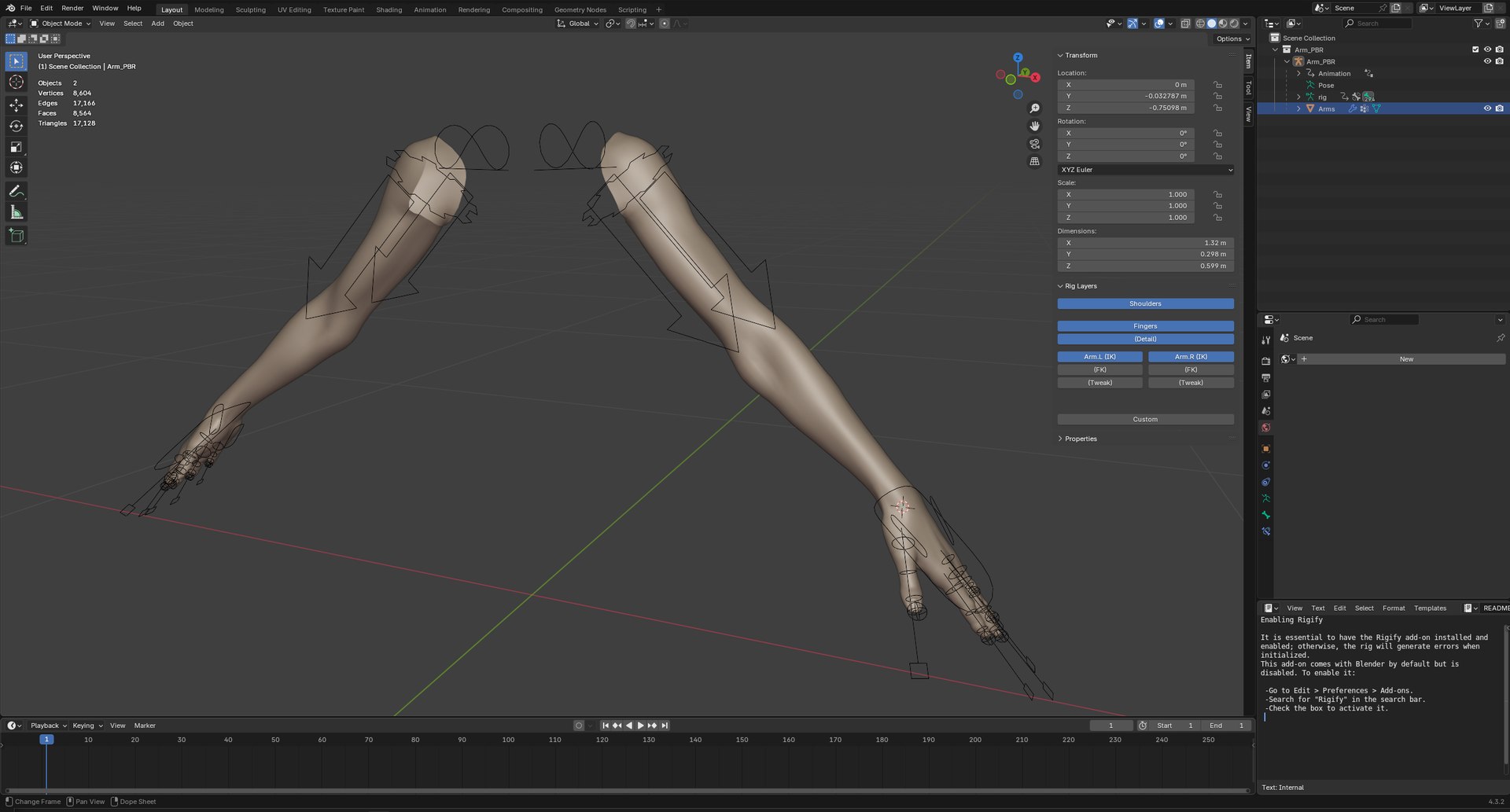This screenshot has width=1510, height=812.
Task: Open XYZ Euler rotation mode dropdown
Action: [x=1145, y=170]
